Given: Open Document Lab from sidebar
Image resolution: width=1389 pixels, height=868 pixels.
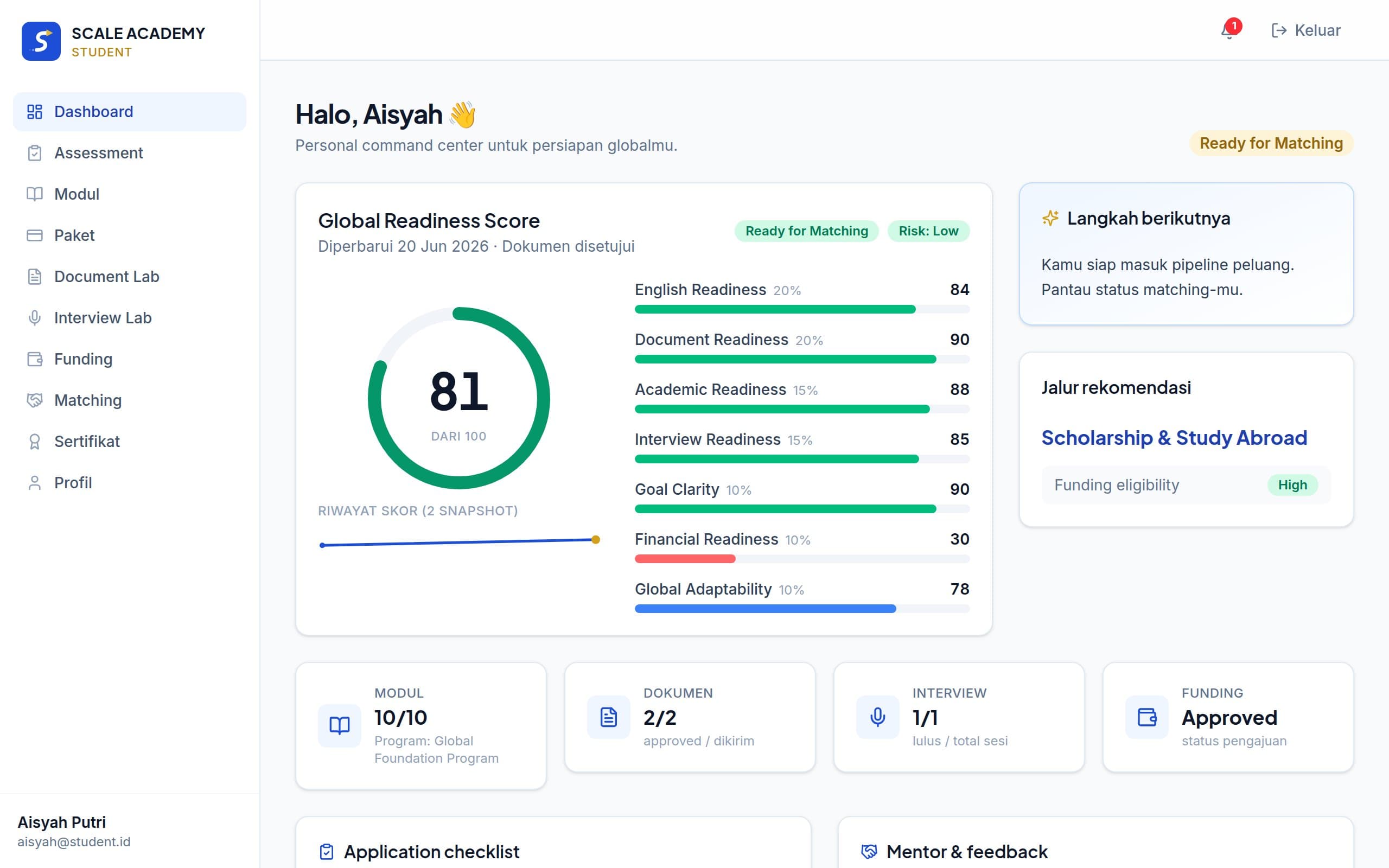Looking at the screenshot, I should [130, 277].
